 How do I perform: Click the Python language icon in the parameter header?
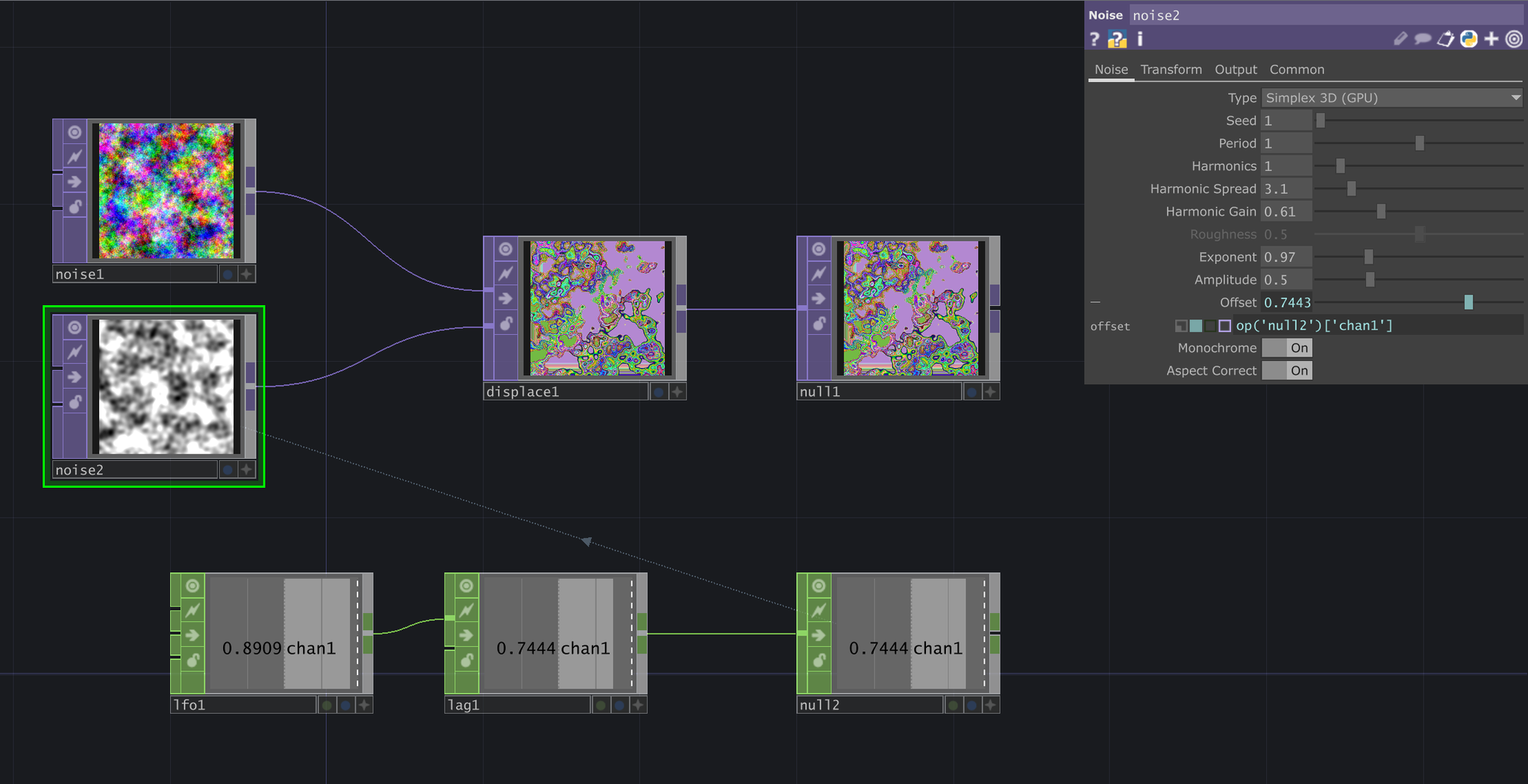pos(1469,40)
